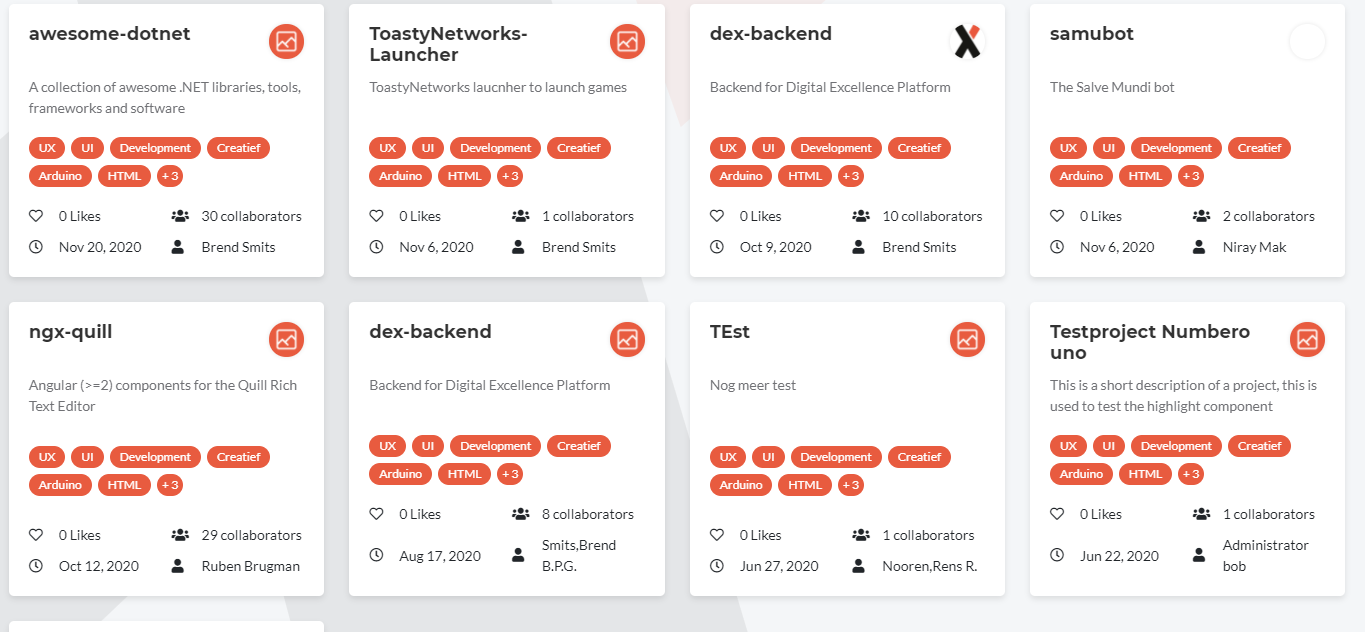The image size is (1365, 632).
Task: Expand the +3 tags on dex-backend card
Action: (851, 176)
